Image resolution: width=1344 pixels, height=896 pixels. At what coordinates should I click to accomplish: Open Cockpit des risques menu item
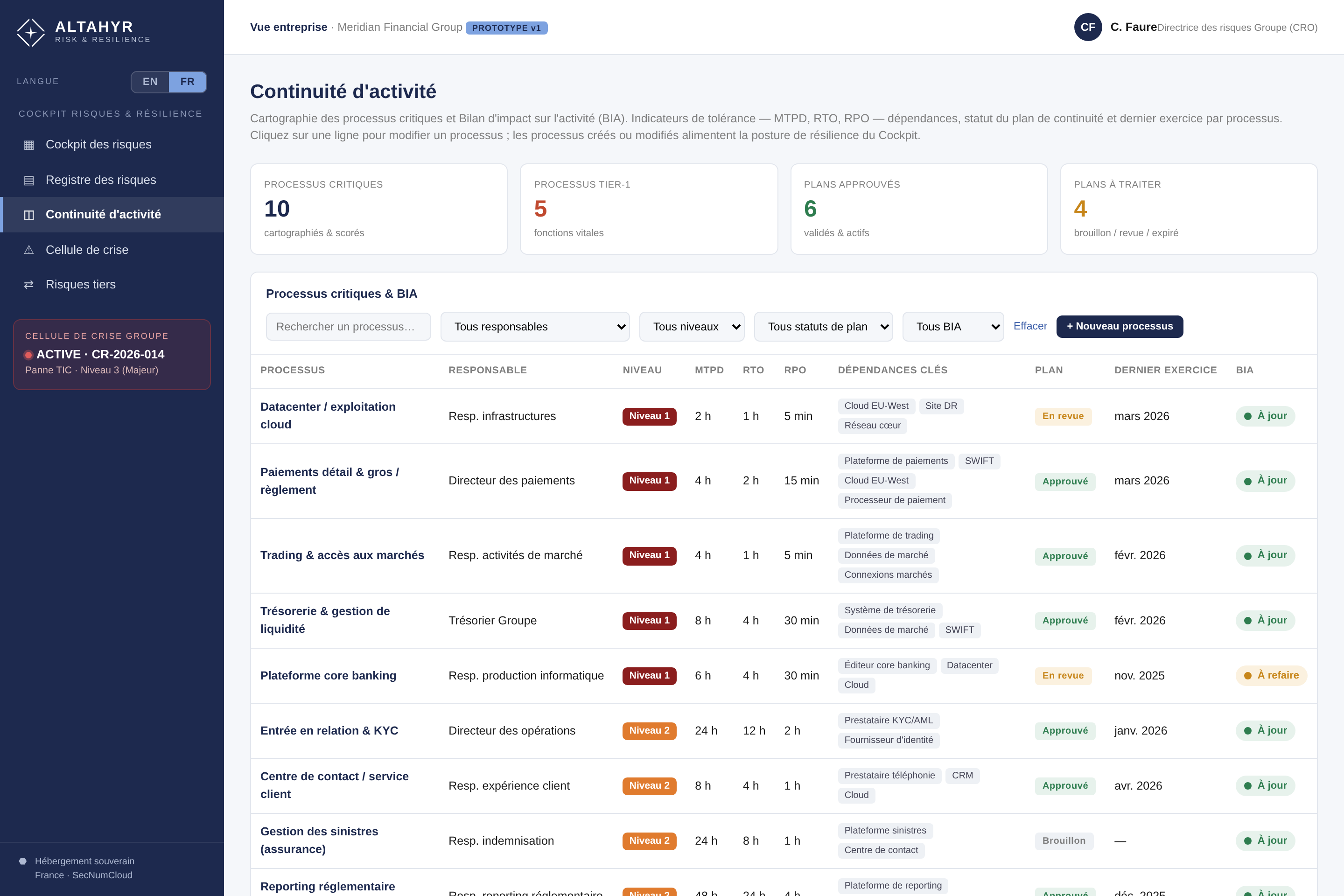(112, 145)
